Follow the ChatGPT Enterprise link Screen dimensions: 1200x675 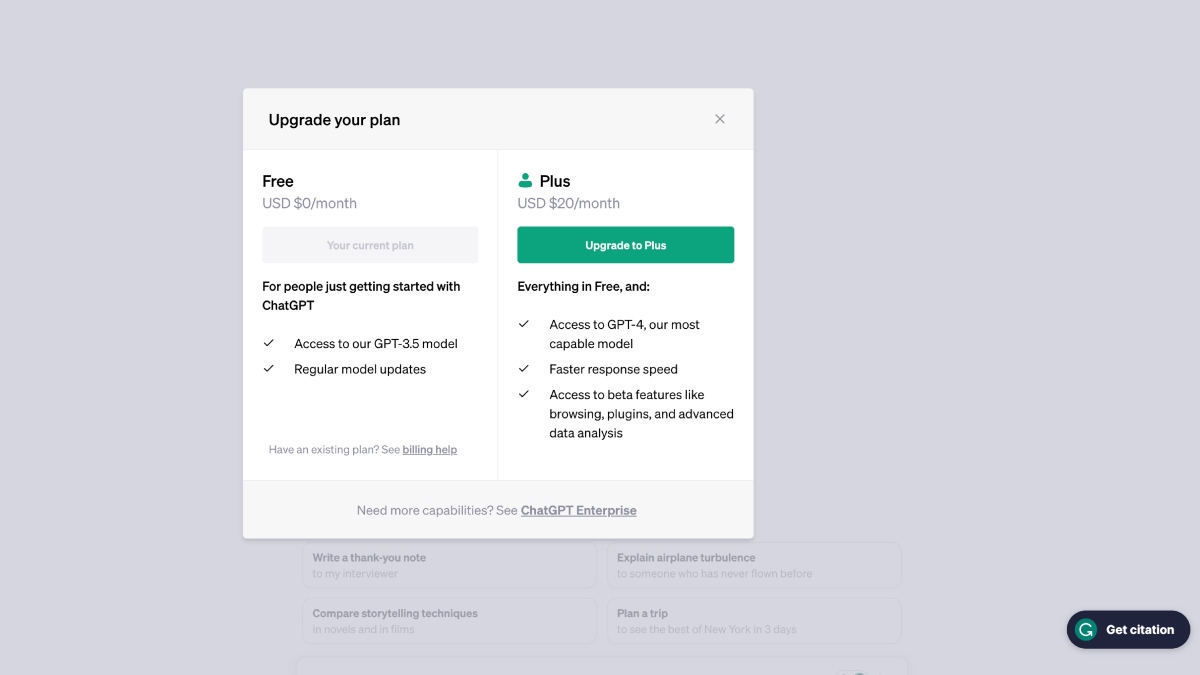point(578,510)
